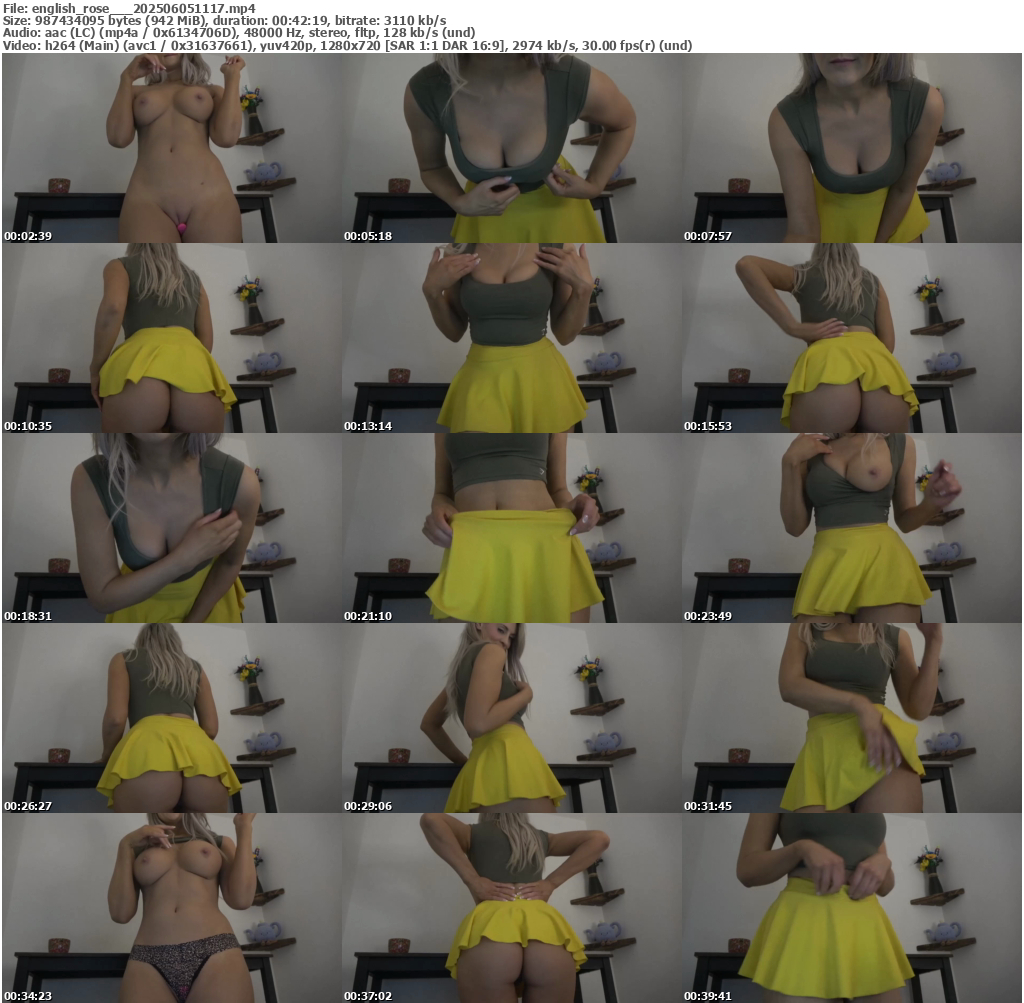1024x1003 pixels.
Task: Open the frame thumbnail stamped 00:07:57
Action: 852,148
